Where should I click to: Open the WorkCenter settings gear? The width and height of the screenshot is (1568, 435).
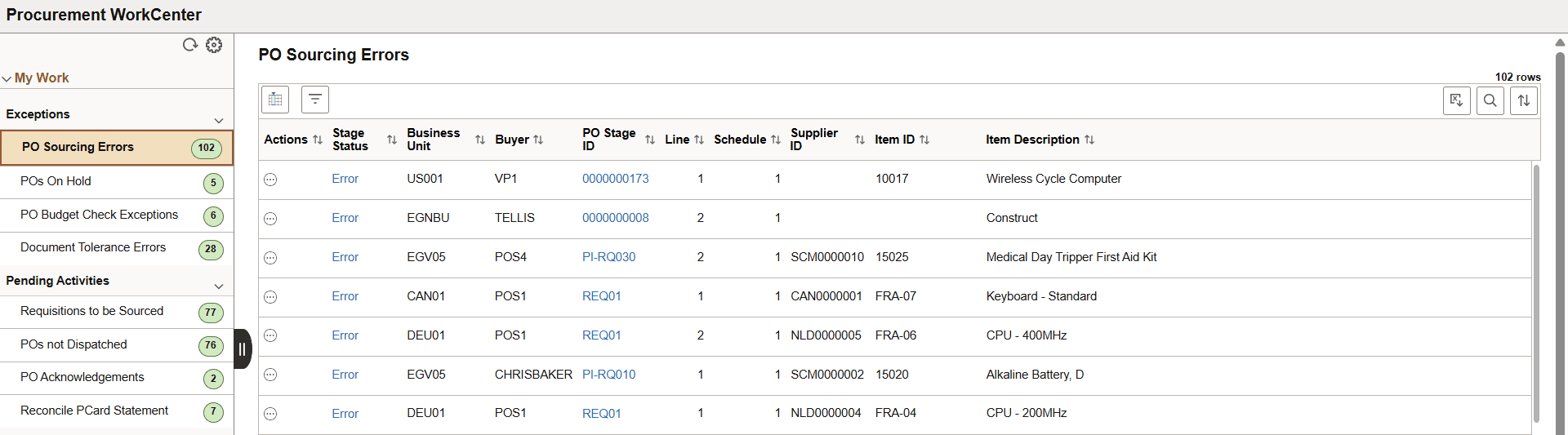(214, 45)
